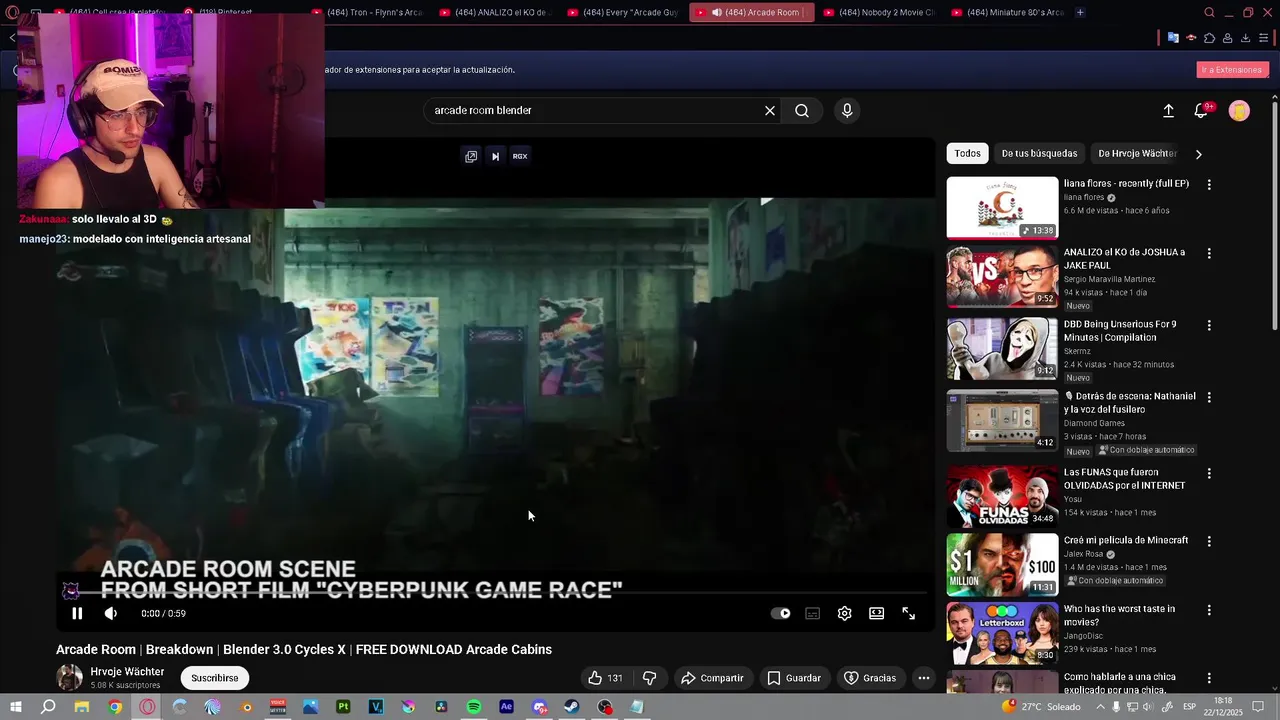This screenshot has width=1280, height=720.
Task: Open Steam from the taskbar
Action: [572, 707]
